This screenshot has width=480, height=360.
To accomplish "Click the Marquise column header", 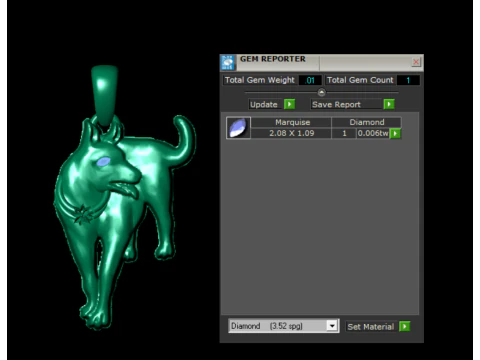I will [291, 122].
